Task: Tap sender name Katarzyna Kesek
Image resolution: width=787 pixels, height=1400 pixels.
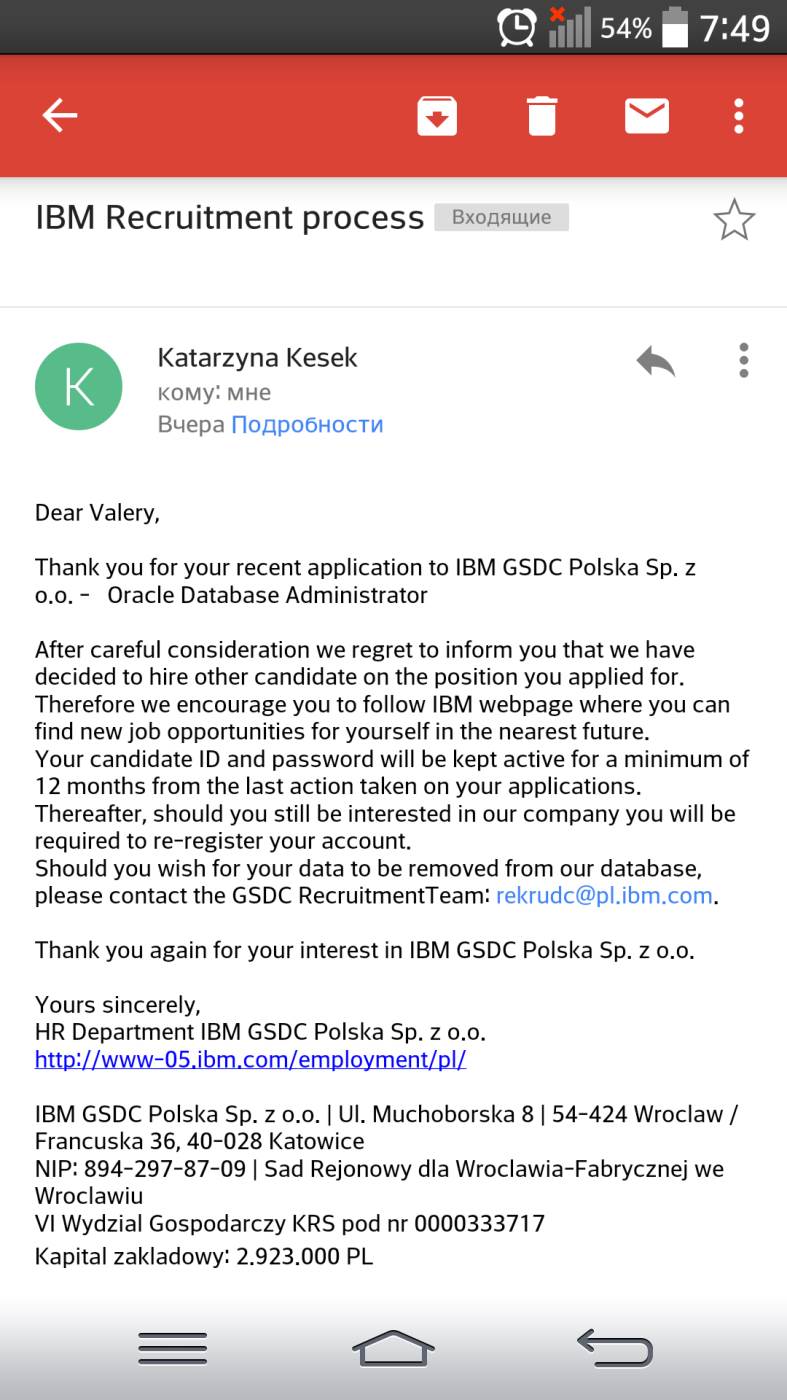Action: click(257, 358)
